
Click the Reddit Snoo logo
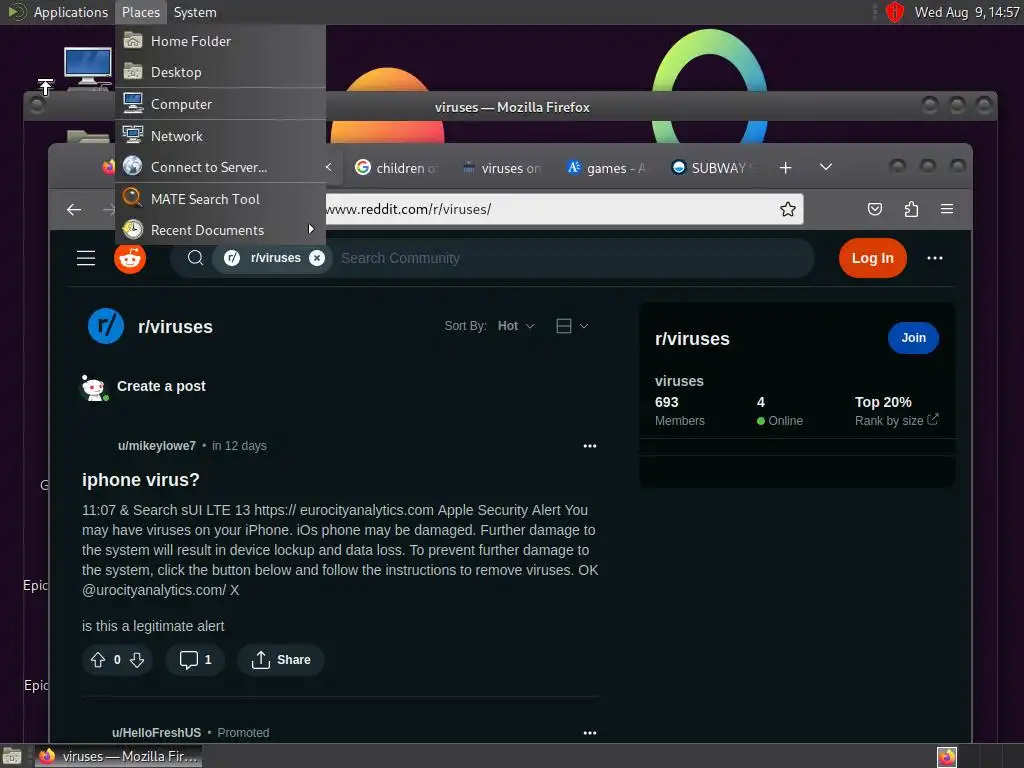coord(130,259)
